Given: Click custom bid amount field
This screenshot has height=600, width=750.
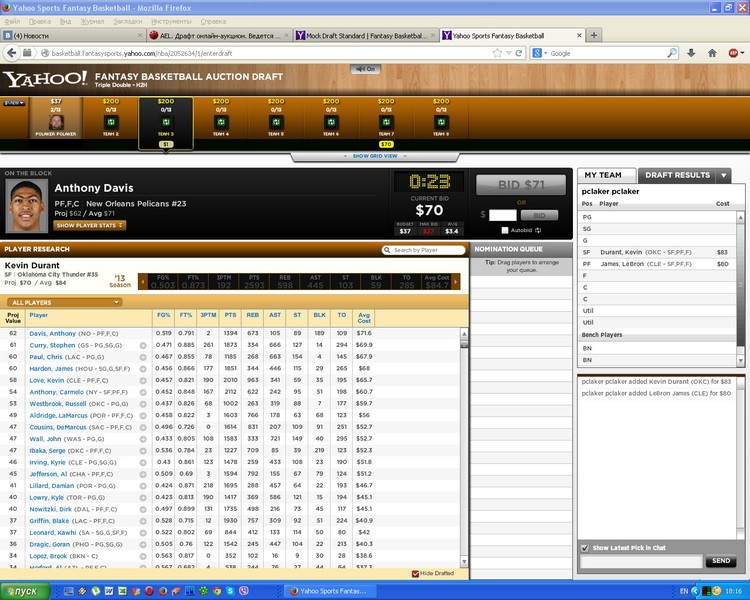Looking at the screenshot, I should [x=502, y=215].
